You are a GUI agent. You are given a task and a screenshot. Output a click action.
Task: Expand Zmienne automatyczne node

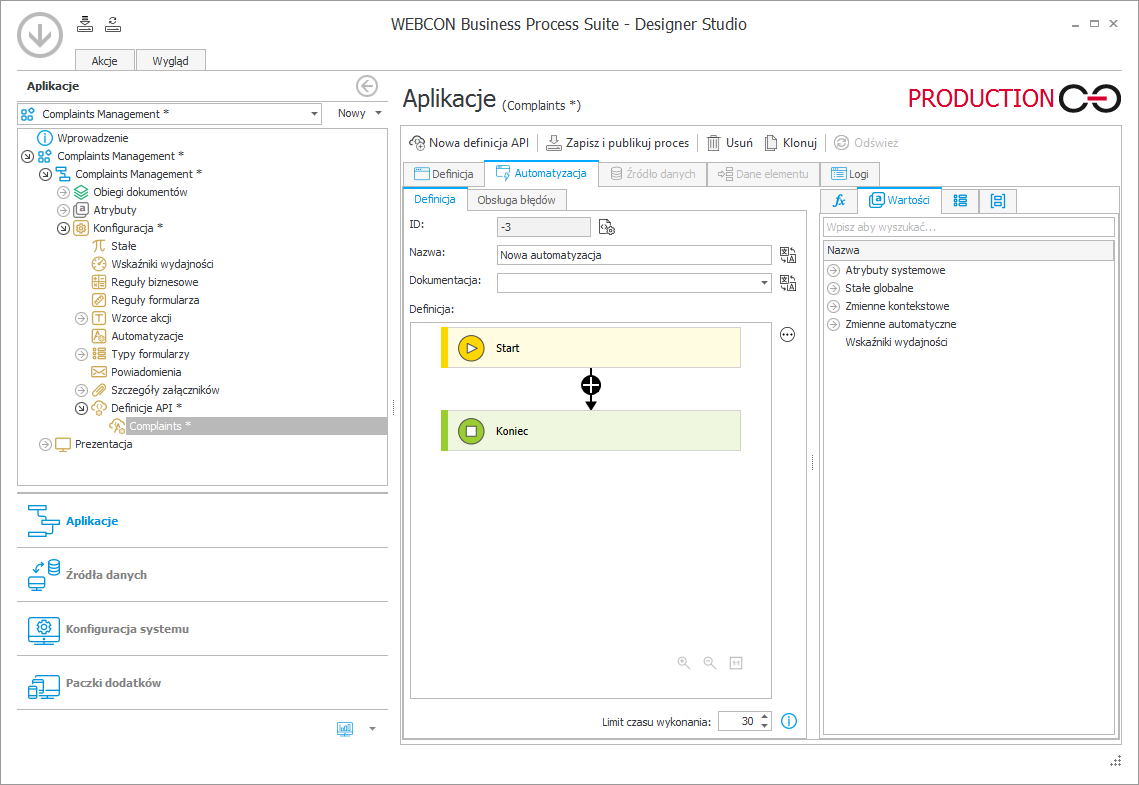click(x=833, y=325)
